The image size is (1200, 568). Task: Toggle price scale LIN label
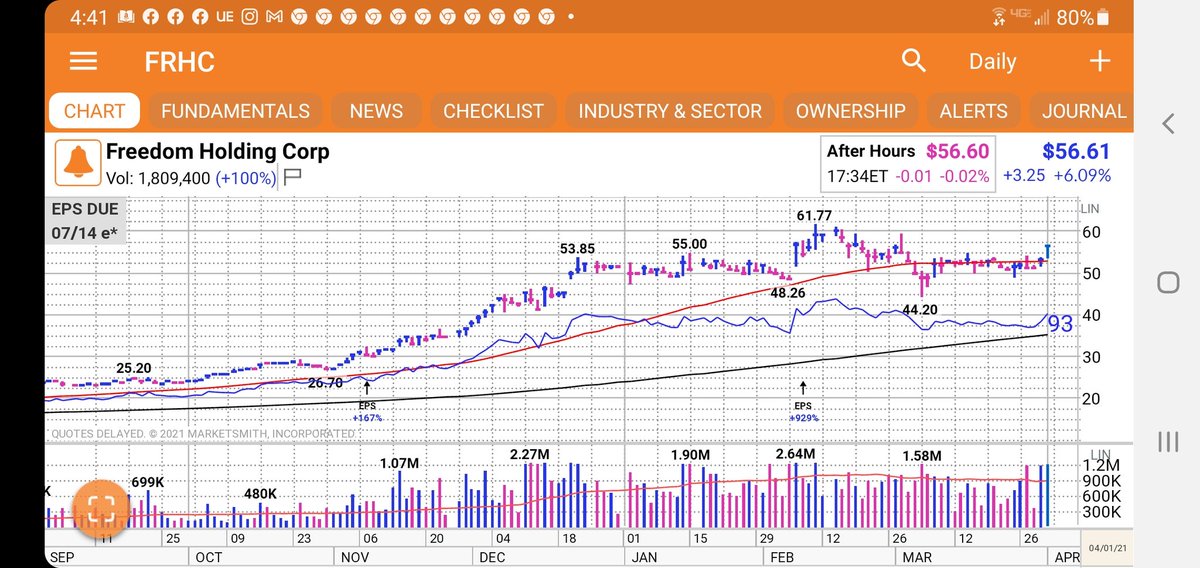point(1089,208)
